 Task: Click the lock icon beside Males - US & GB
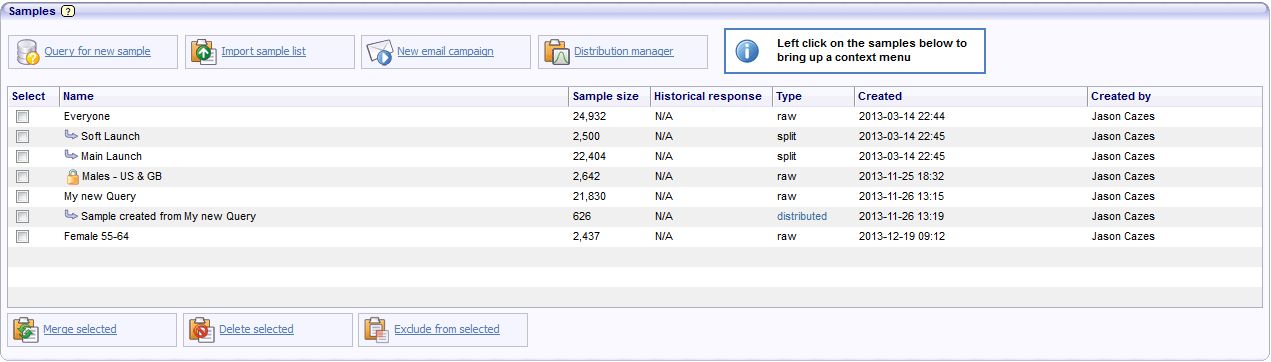tap(72, 177)
